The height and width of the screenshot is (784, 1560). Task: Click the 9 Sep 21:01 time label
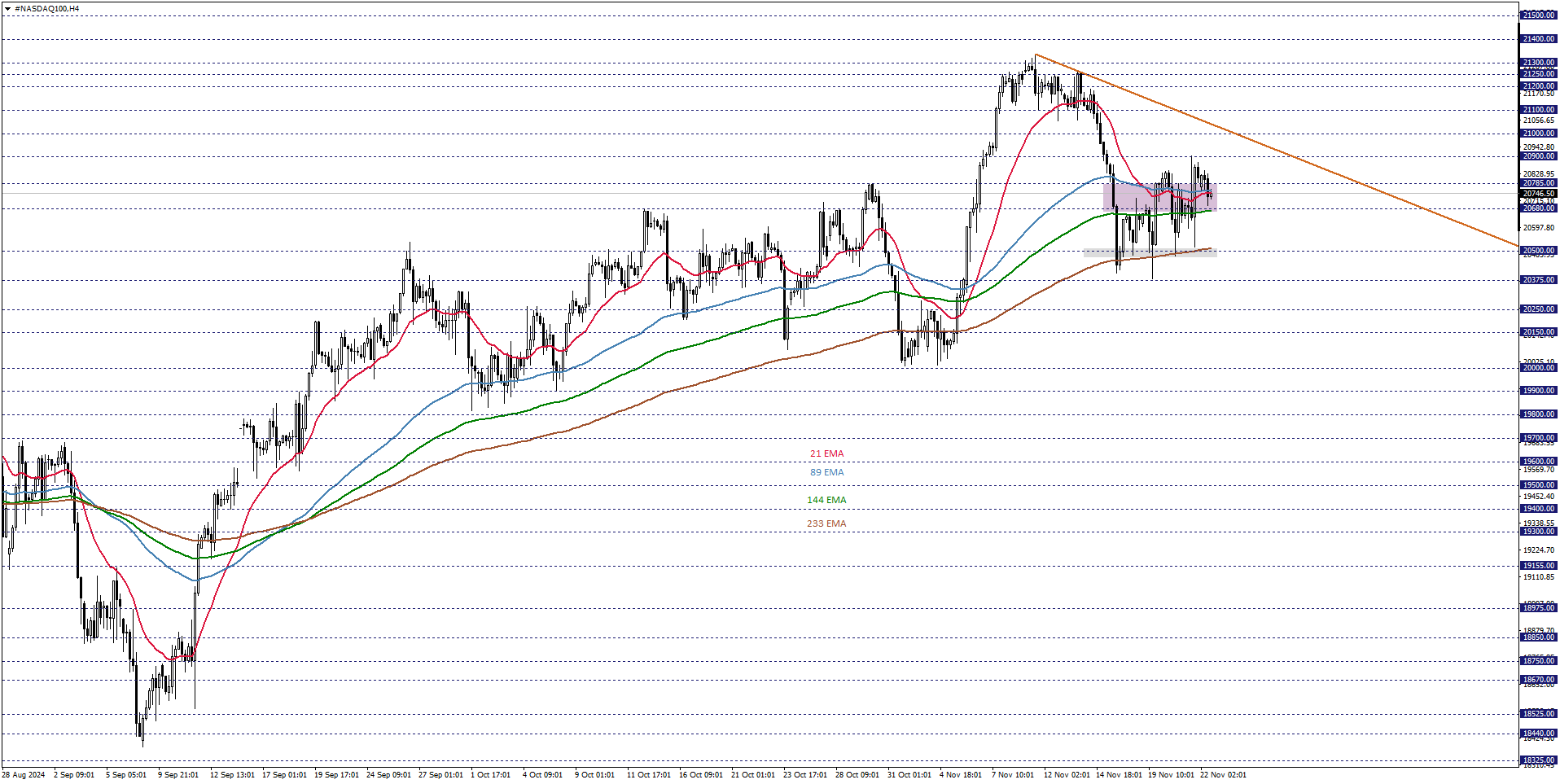178,775
